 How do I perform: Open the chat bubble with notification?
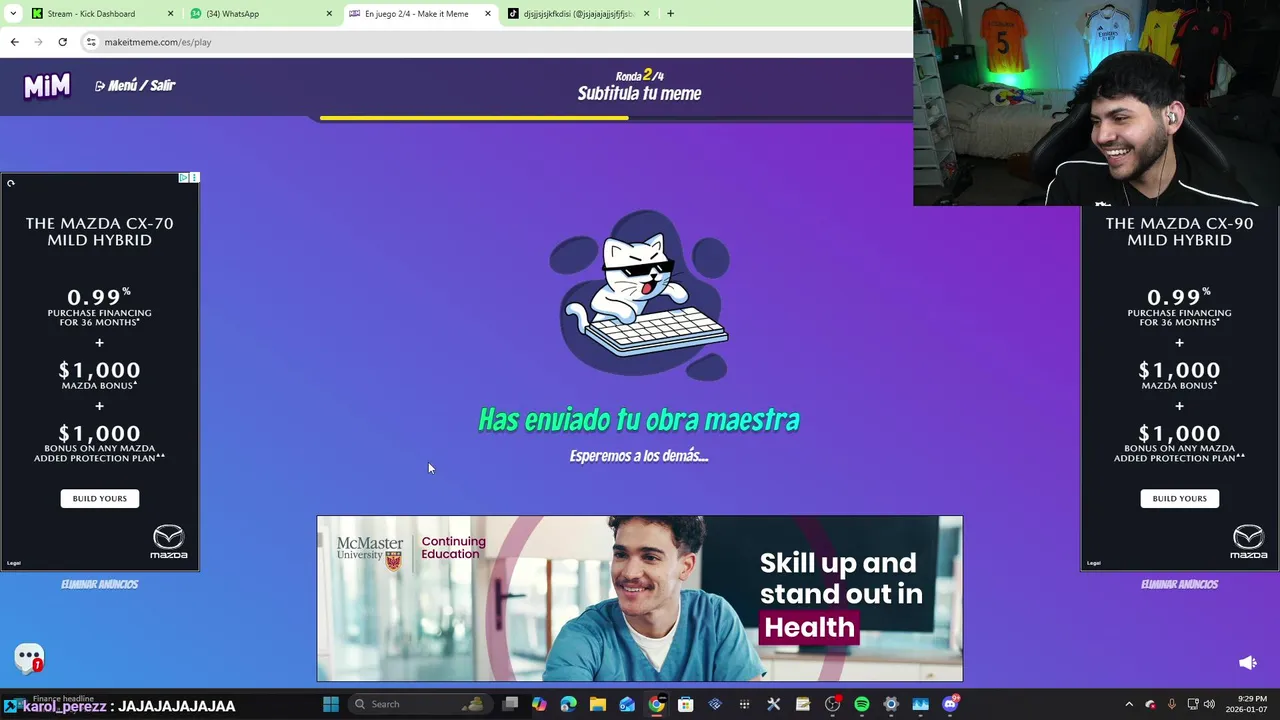click(29, 658)
